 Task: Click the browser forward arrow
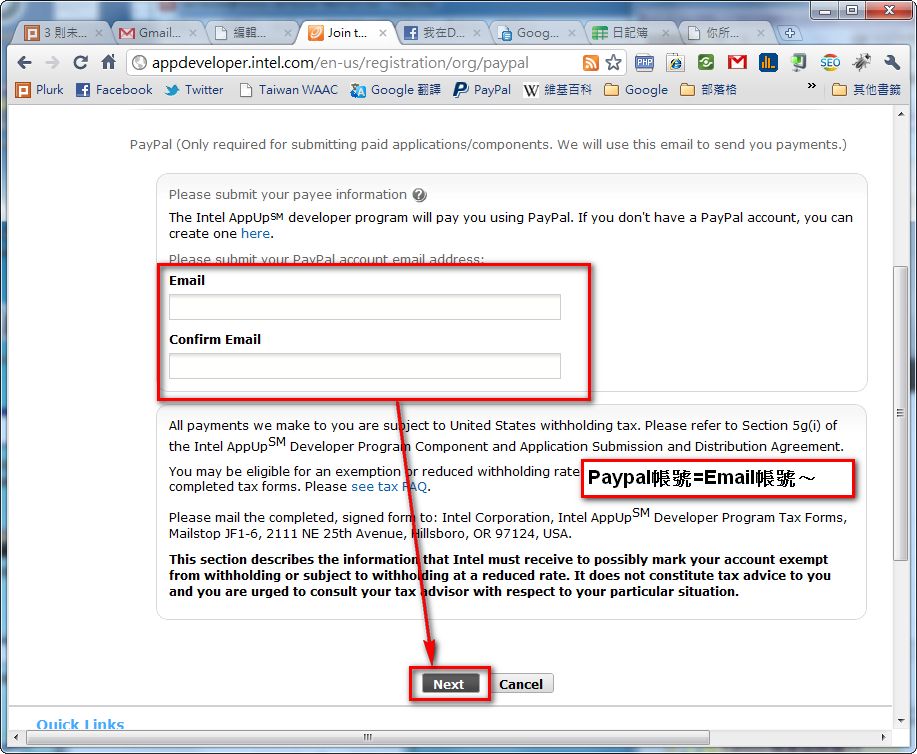point(53,63)
